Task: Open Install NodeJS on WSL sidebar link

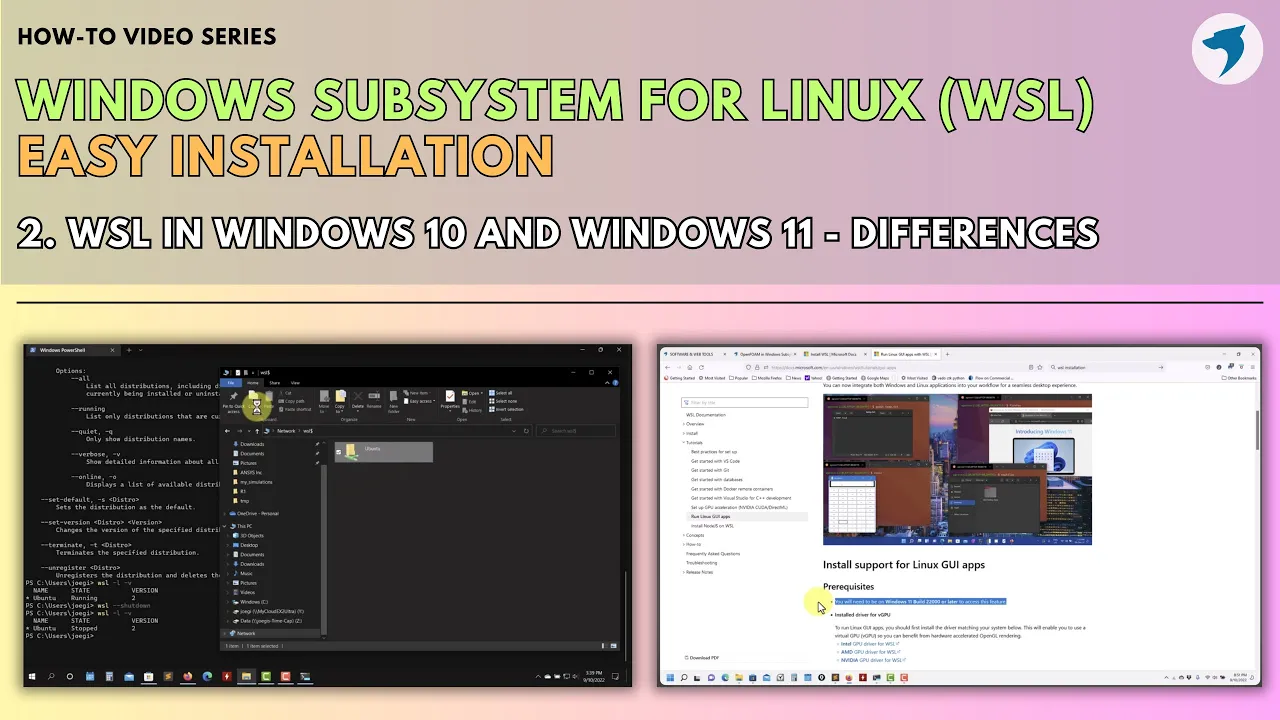Action: coord(712,526)
